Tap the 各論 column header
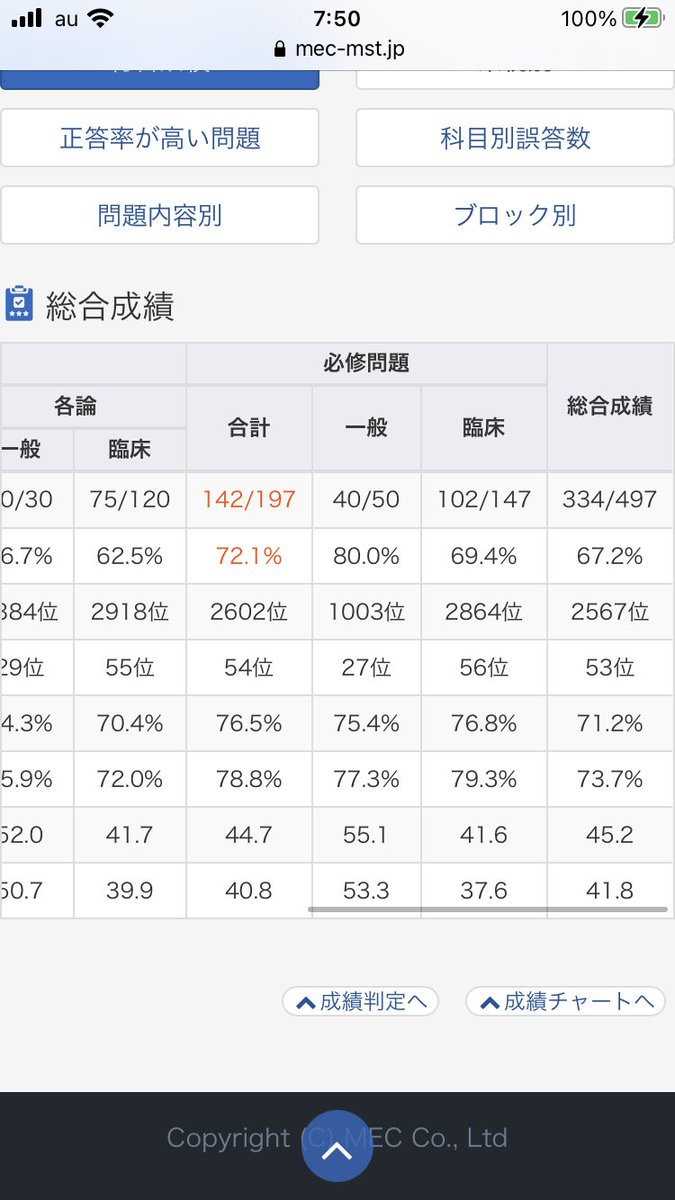Image resolution: width=675 pixels, height=1200 pixels. click(x=75, y=406)
